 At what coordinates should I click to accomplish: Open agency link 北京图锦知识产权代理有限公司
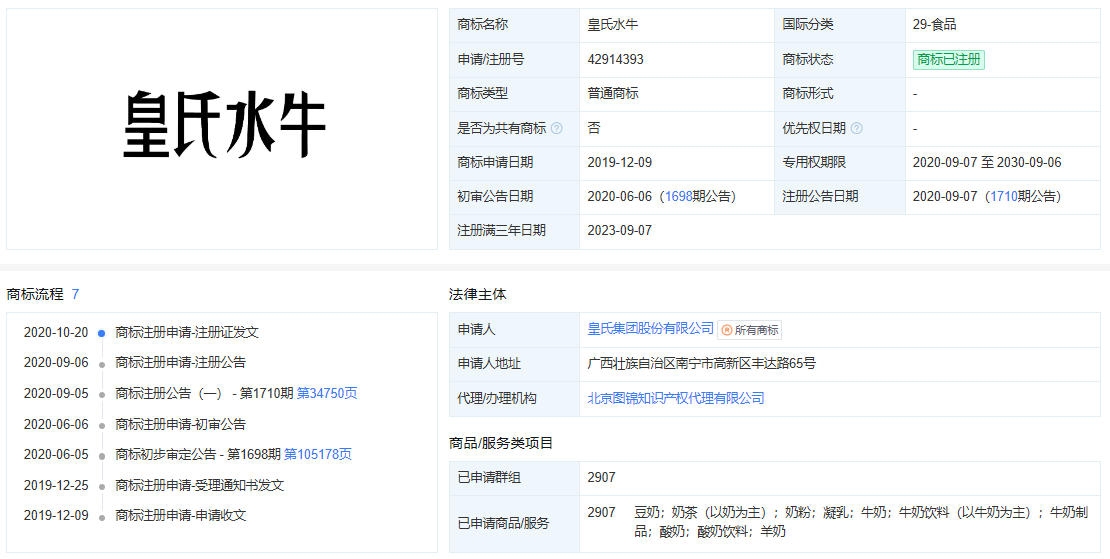676,398
